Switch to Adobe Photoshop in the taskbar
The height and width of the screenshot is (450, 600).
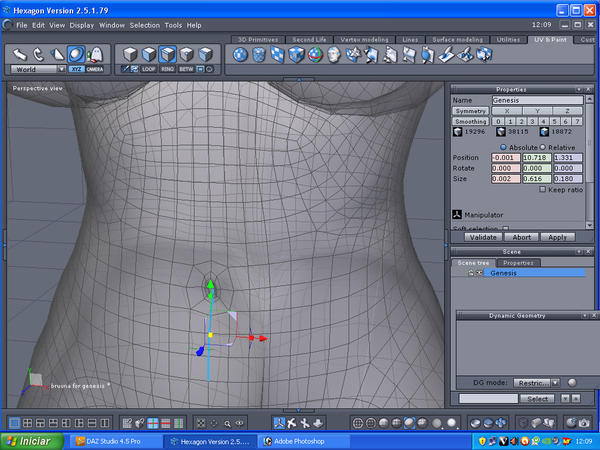[297, 440]
